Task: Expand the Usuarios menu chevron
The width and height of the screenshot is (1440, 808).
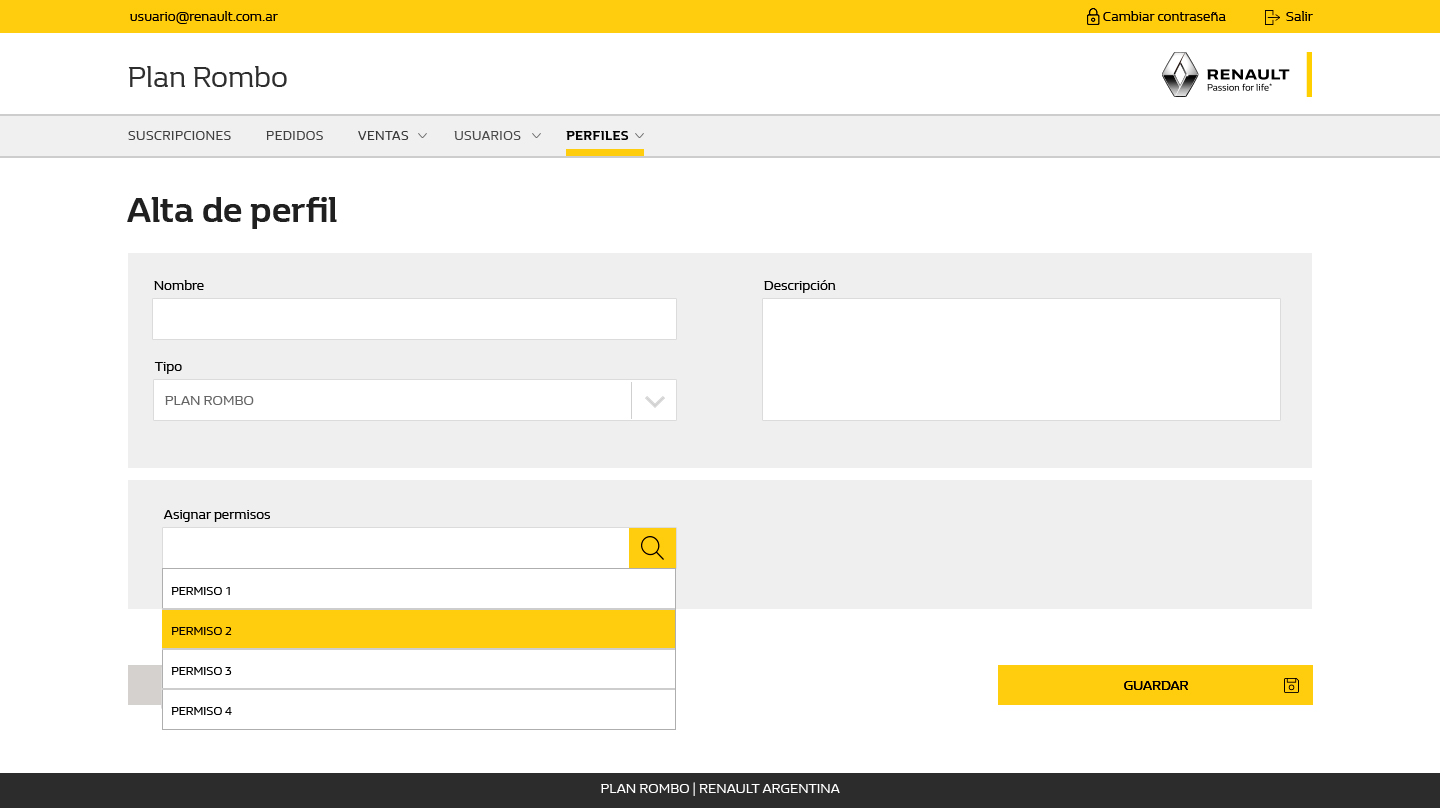Action: (536, 135)
